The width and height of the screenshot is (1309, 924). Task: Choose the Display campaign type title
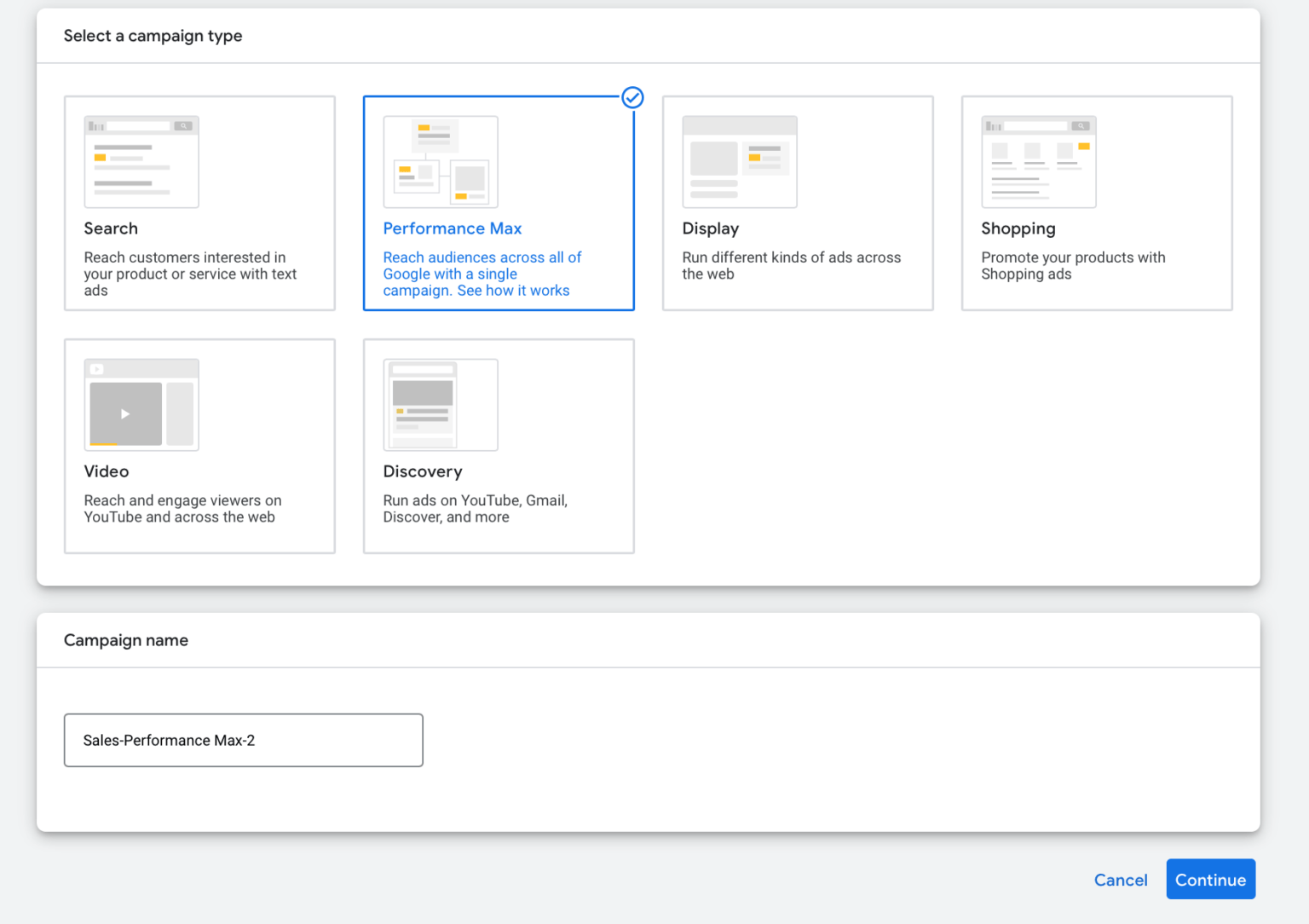click(711, 228)
